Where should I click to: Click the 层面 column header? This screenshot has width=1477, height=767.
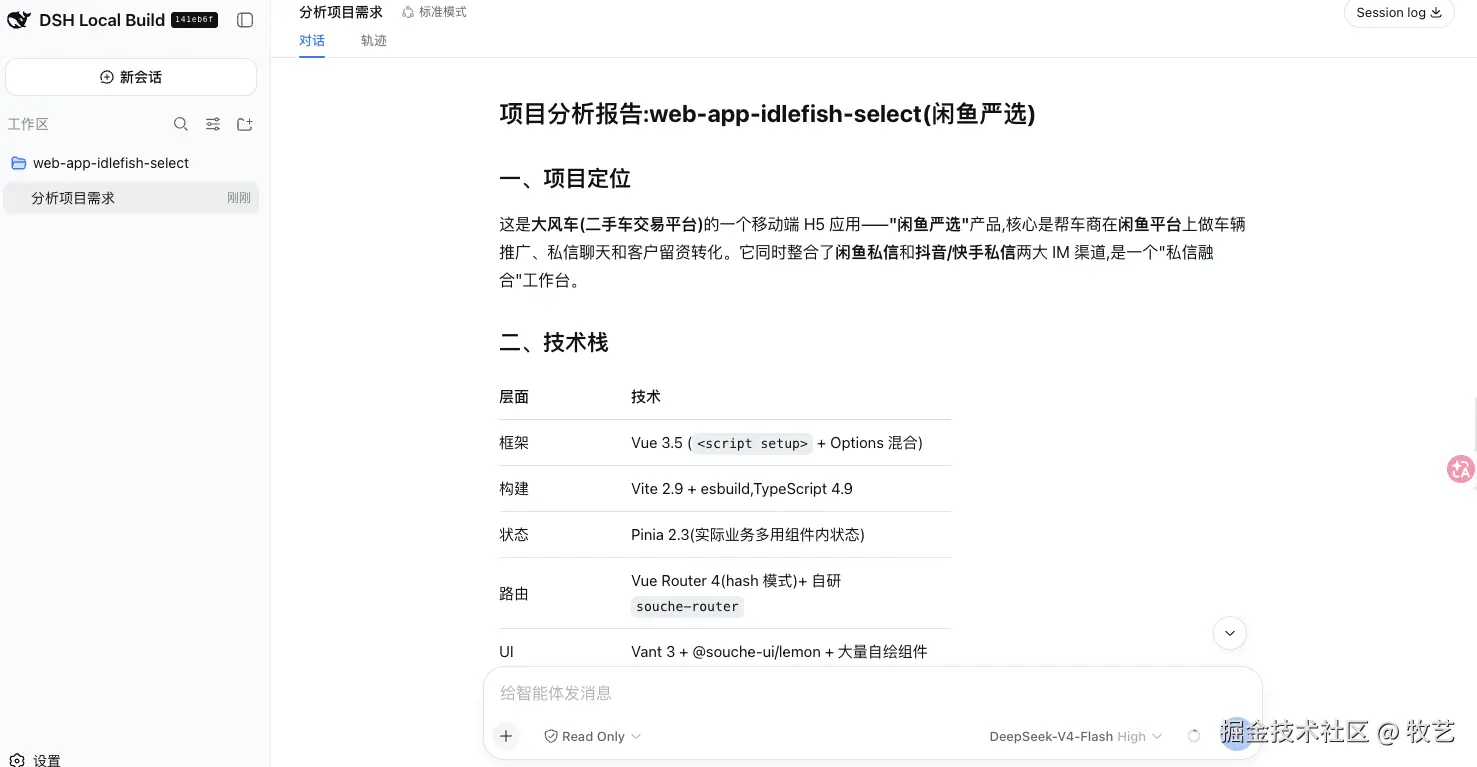(x=514, y=397)
